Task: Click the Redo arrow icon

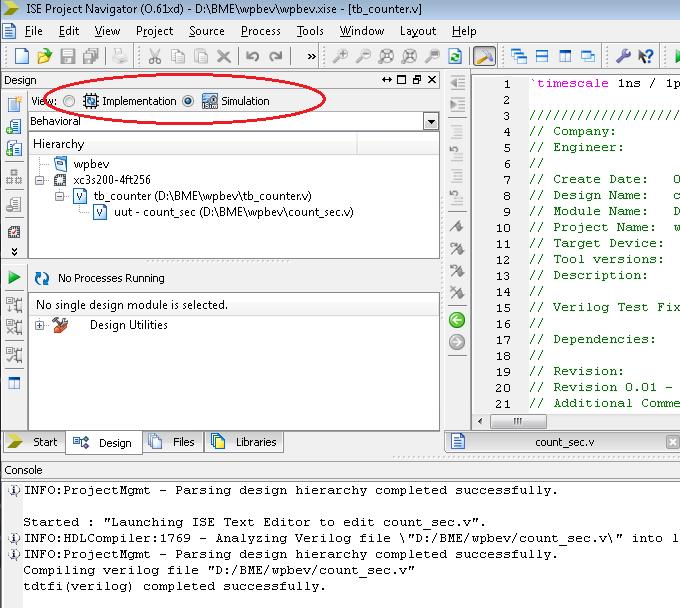Action: coord(276,56)
